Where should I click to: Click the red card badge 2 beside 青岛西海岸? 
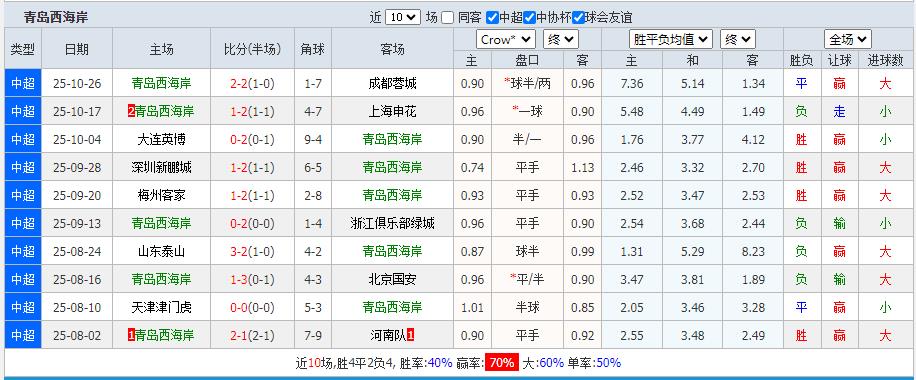[x=131, y=112]
